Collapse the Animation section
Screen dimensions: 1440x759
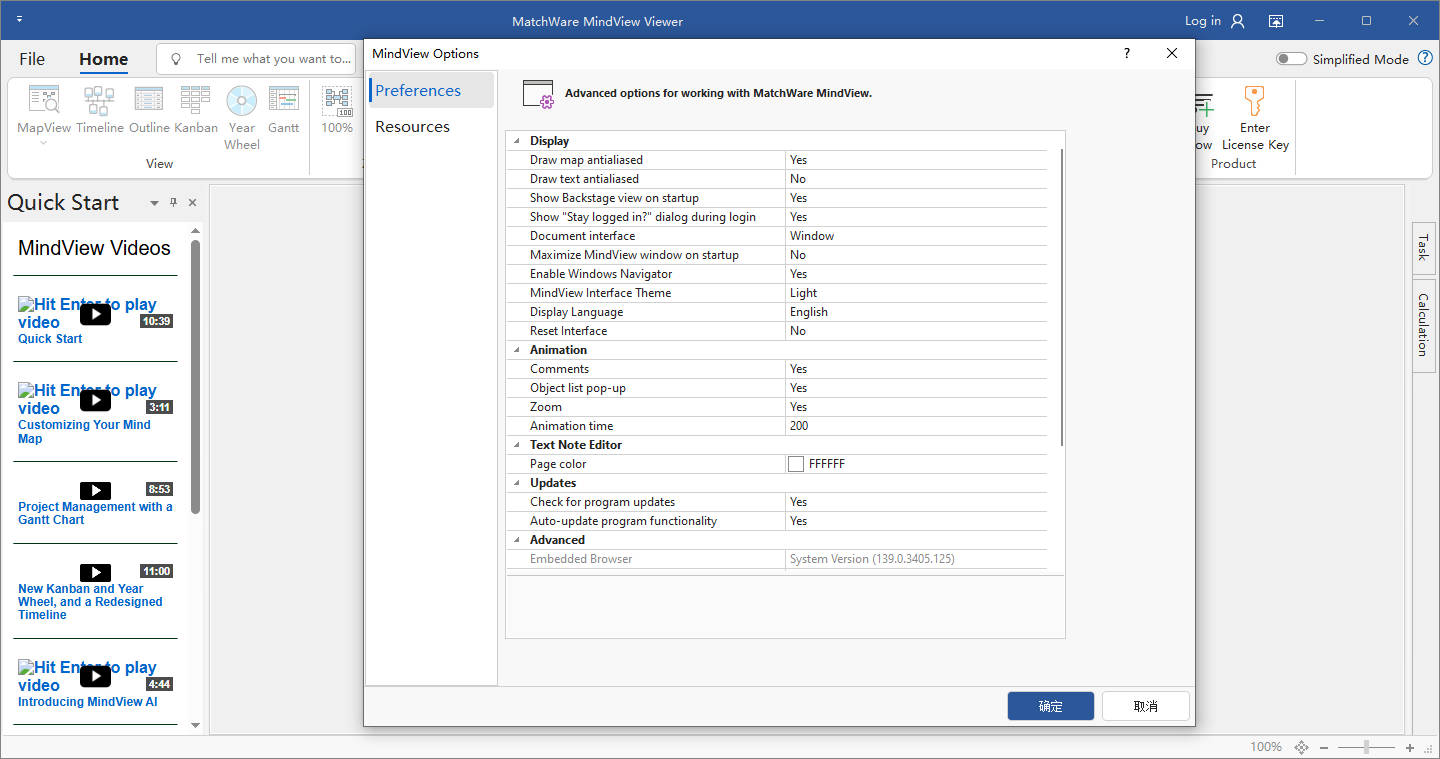point(517,350)
